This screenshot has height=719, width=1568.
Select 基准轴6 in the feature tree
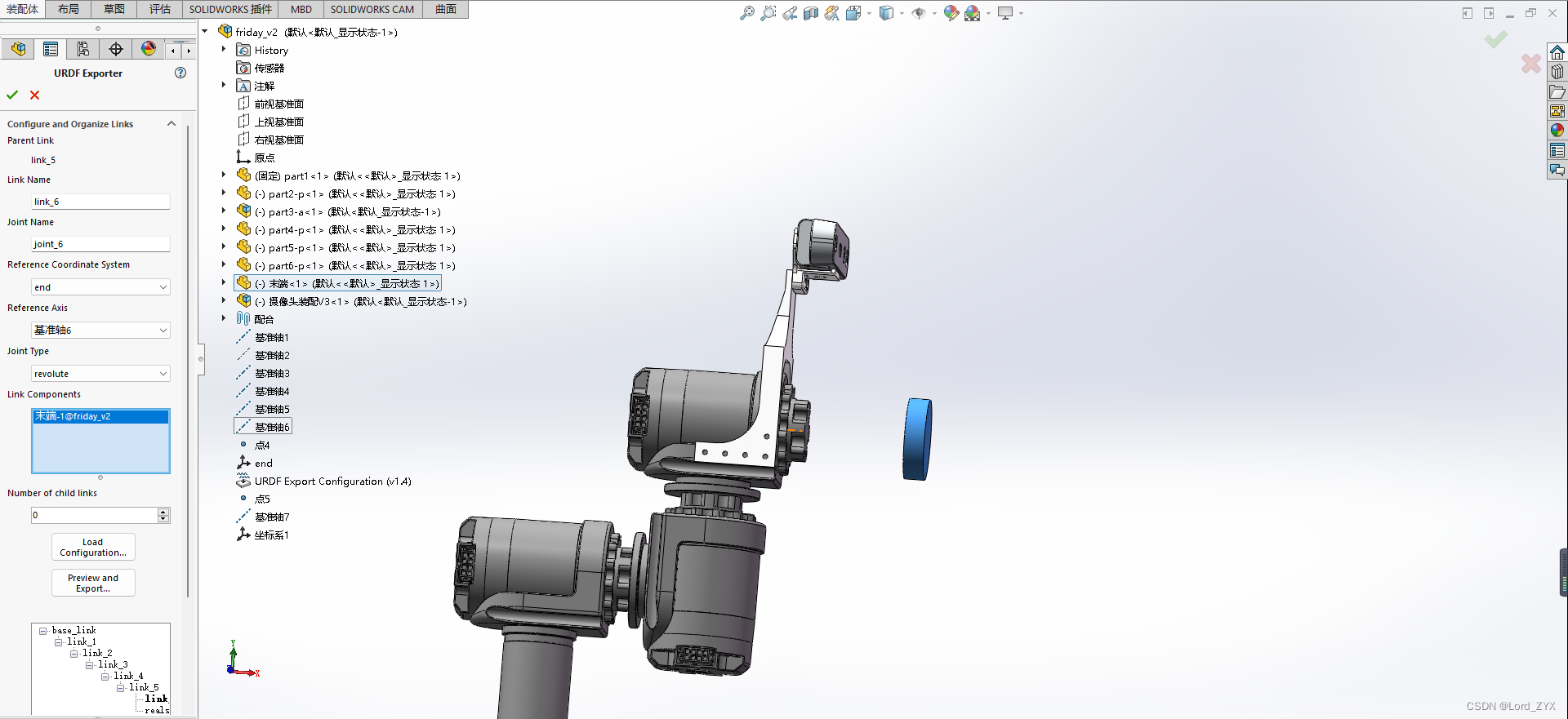(263, 427)
